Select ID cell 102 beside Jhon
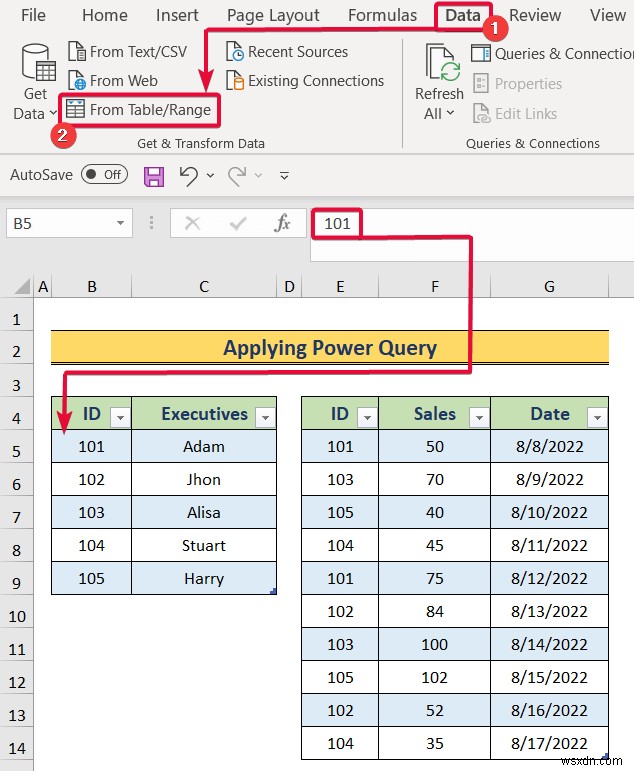 (x=91, y=479)
